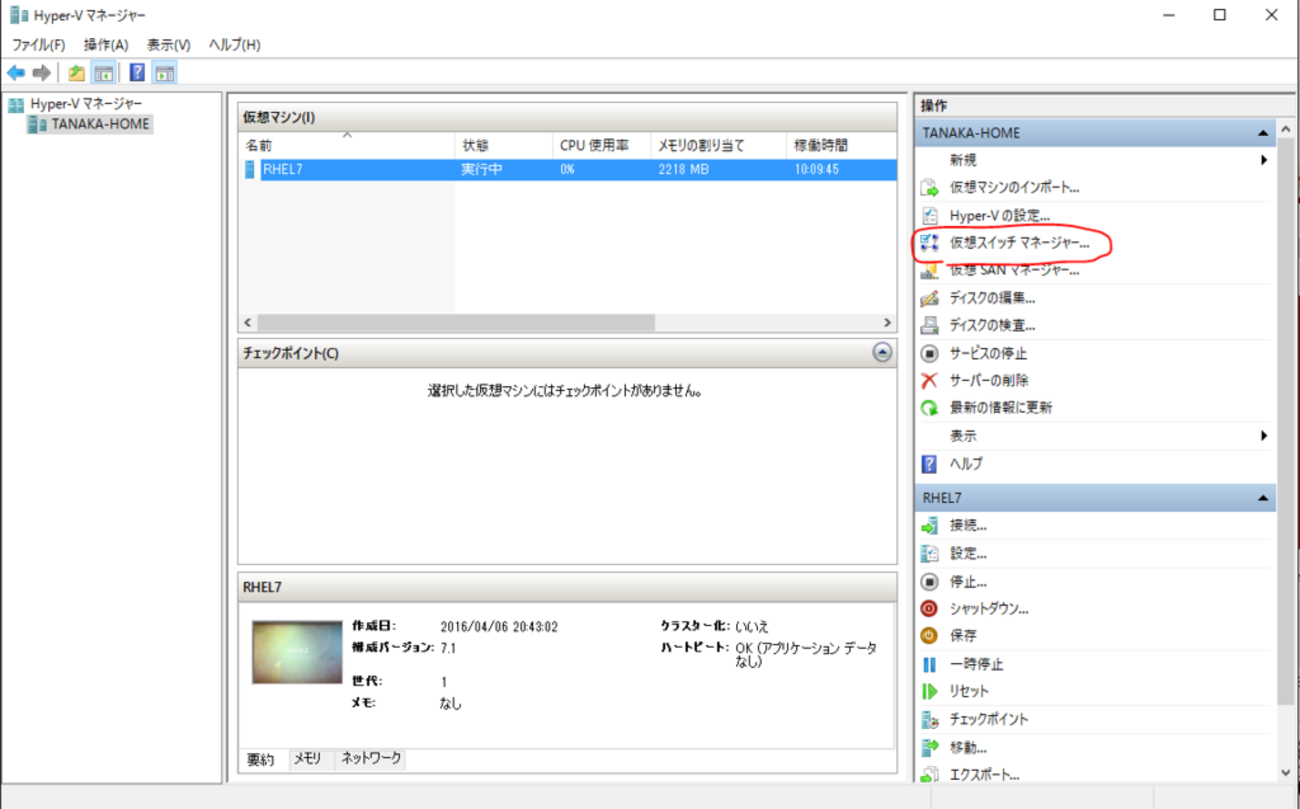Collapse the RHEL7 actions section
The image size is (1300, 809).
point(1263,498)
